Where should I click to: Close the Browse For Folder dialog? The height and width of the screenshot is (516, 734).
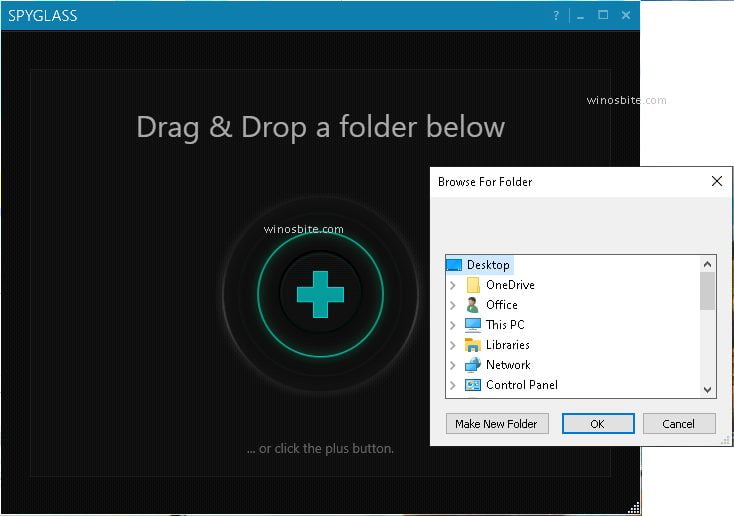[717, 181]
